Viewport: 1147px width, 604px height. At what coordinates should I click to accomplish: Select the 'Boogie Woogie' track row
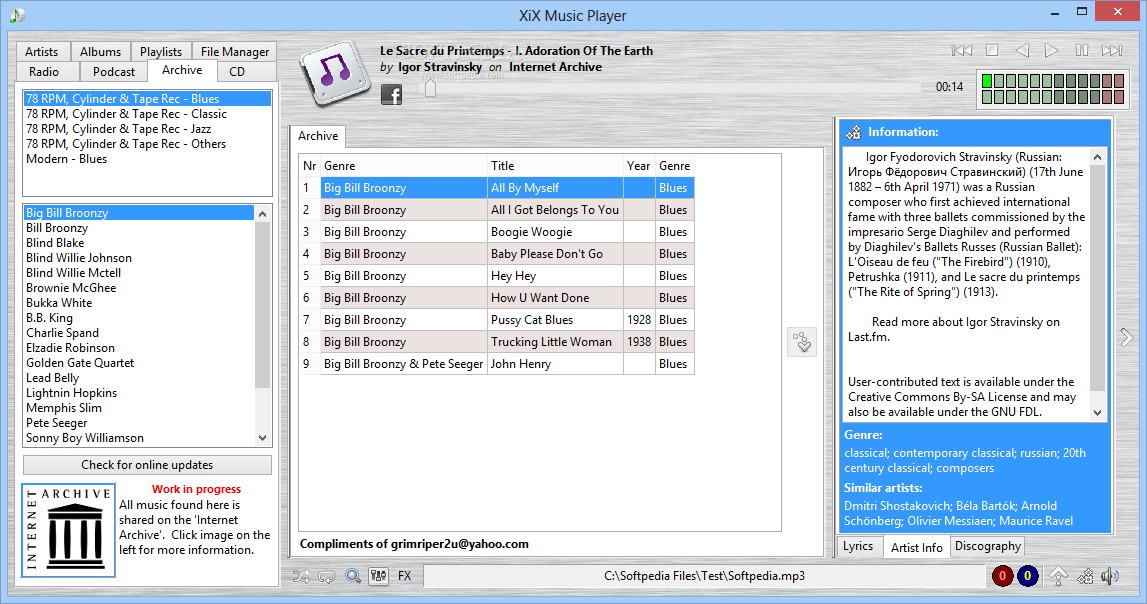click(x=497, y=232)
